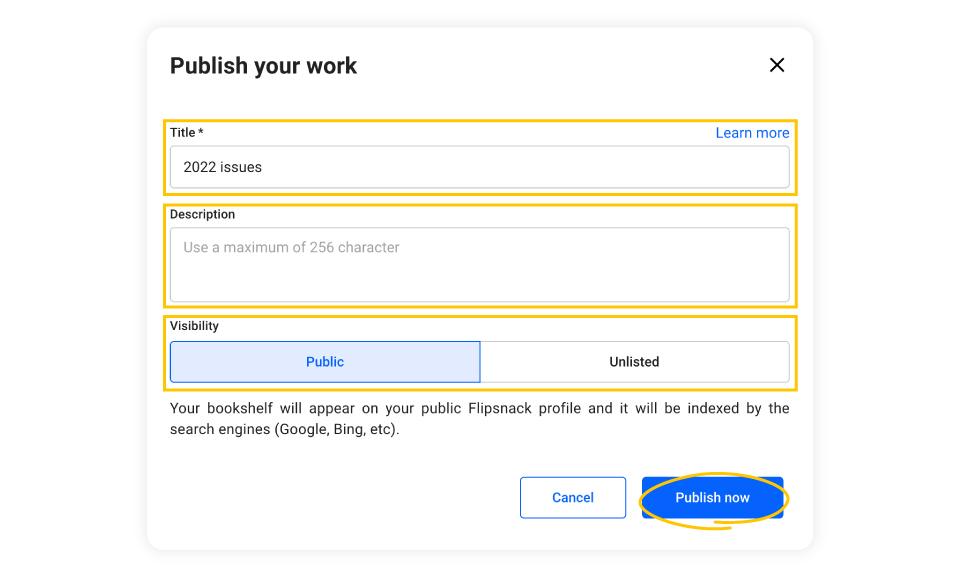Place cursor in the empty Description box
Viewport: 960px width, 578px height.
coord(480,262)
